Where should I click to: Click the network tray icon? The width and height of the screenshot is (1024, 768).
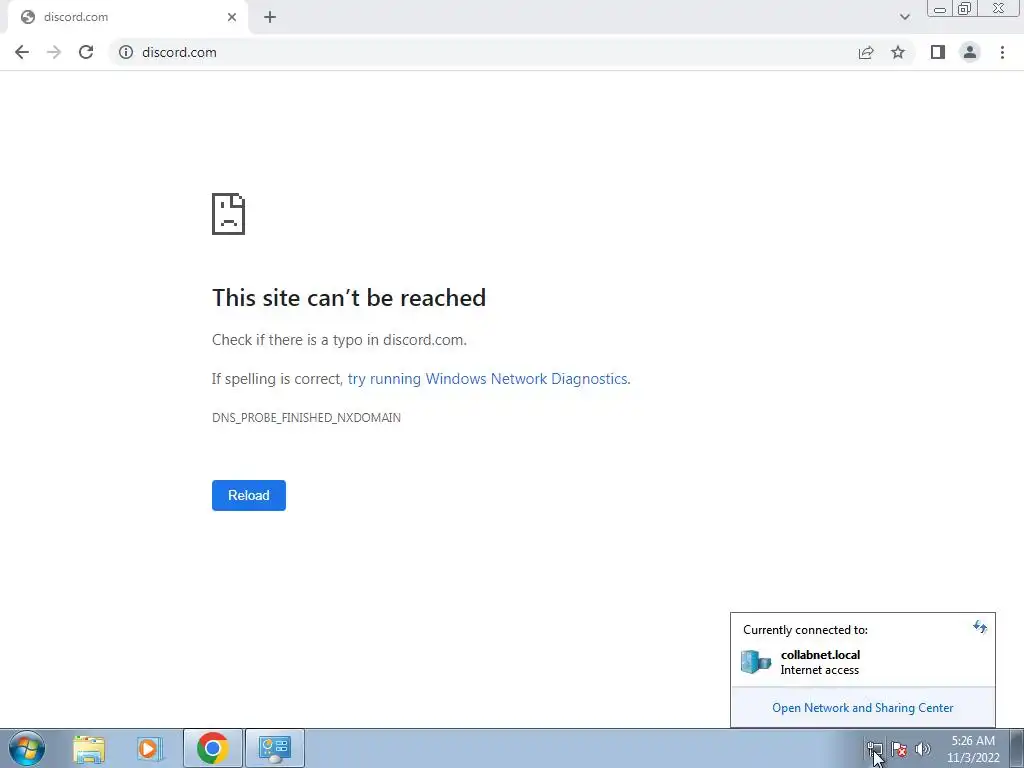tap(874, 749)
